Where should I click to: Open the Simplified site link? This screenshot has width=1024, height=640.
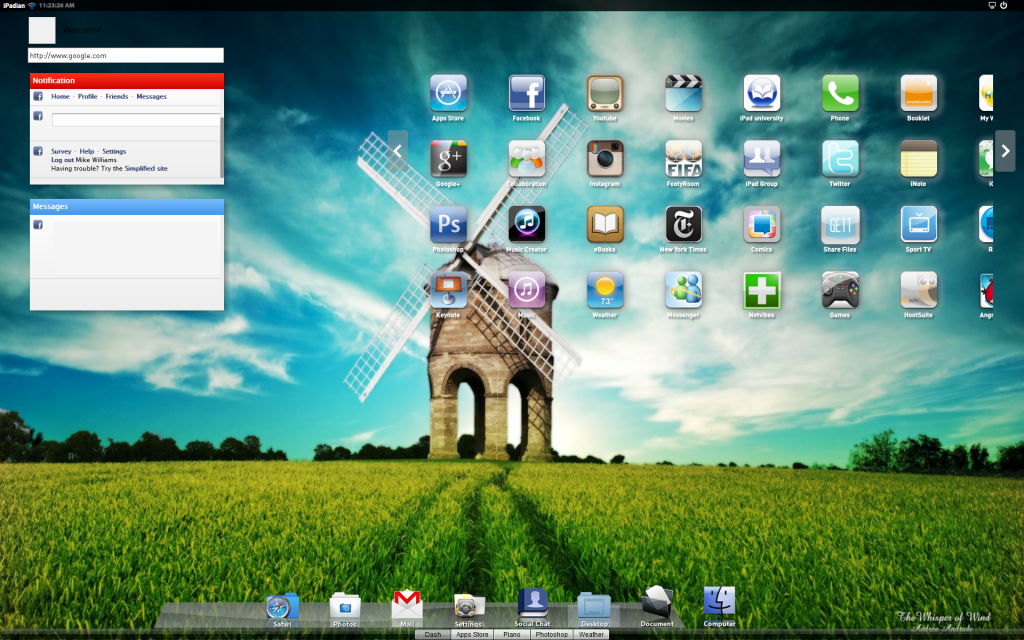tap(146, 168)
